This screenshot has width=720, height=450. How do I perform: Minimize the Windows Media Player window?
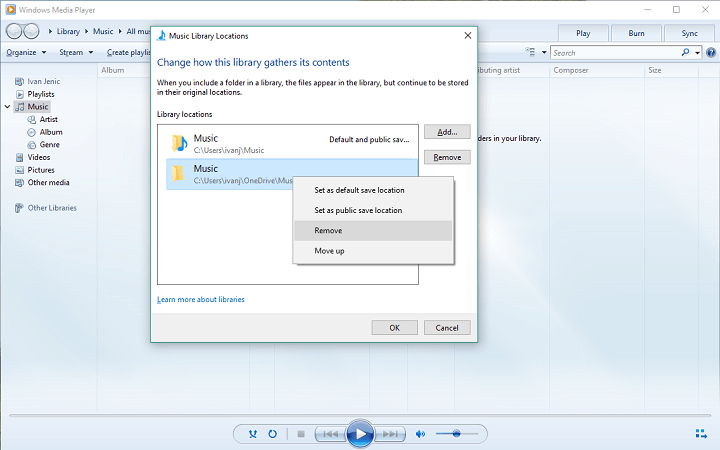click(647, 10)
